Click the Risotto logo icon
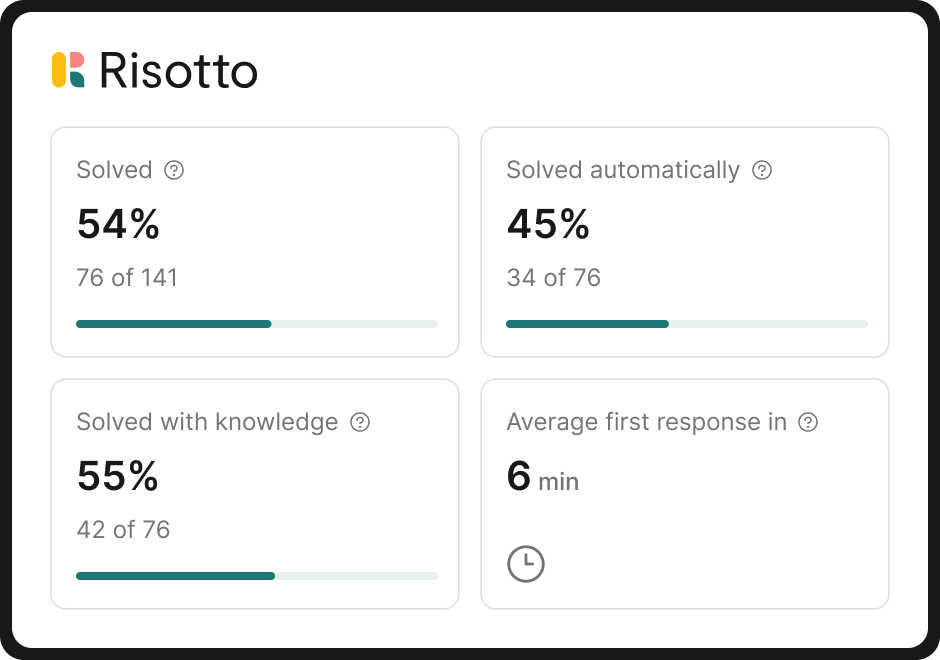Screen dimensions: 940x660 pyautogui.click(x=68, y=70)
